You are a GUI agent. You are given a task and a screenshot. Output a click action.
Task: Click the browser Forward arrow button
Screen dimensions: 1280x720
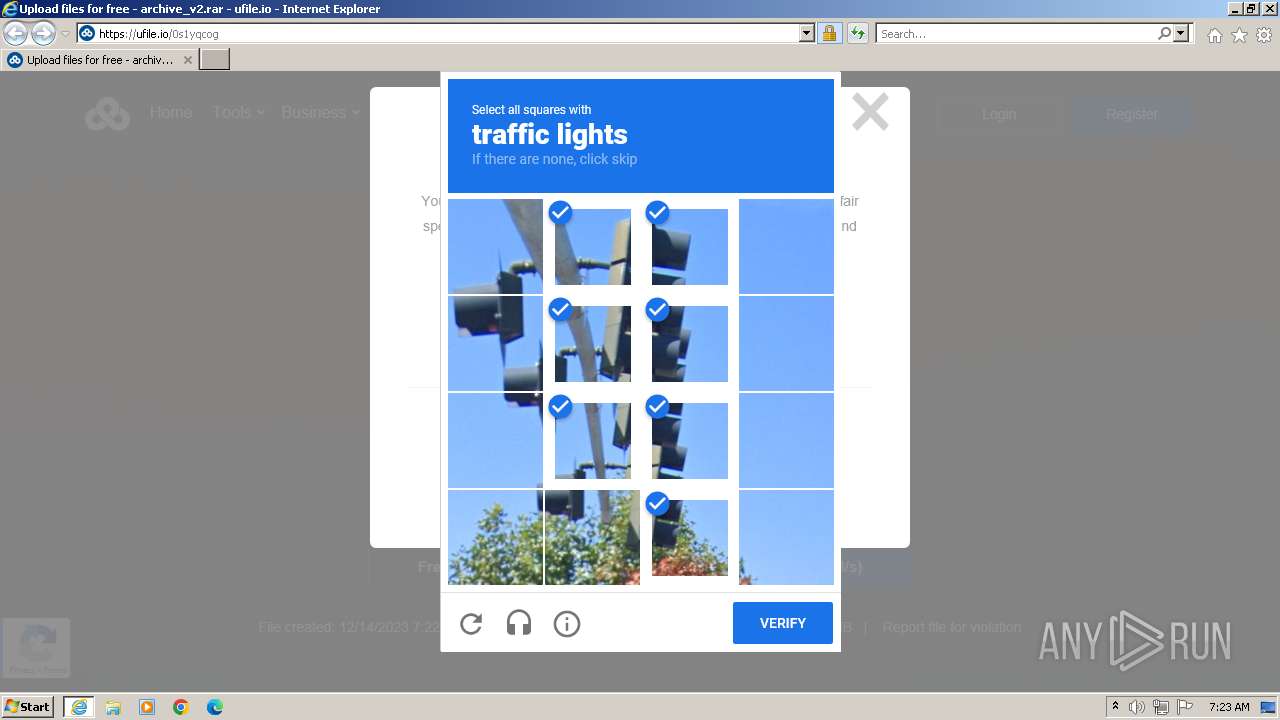click(43, 34)
